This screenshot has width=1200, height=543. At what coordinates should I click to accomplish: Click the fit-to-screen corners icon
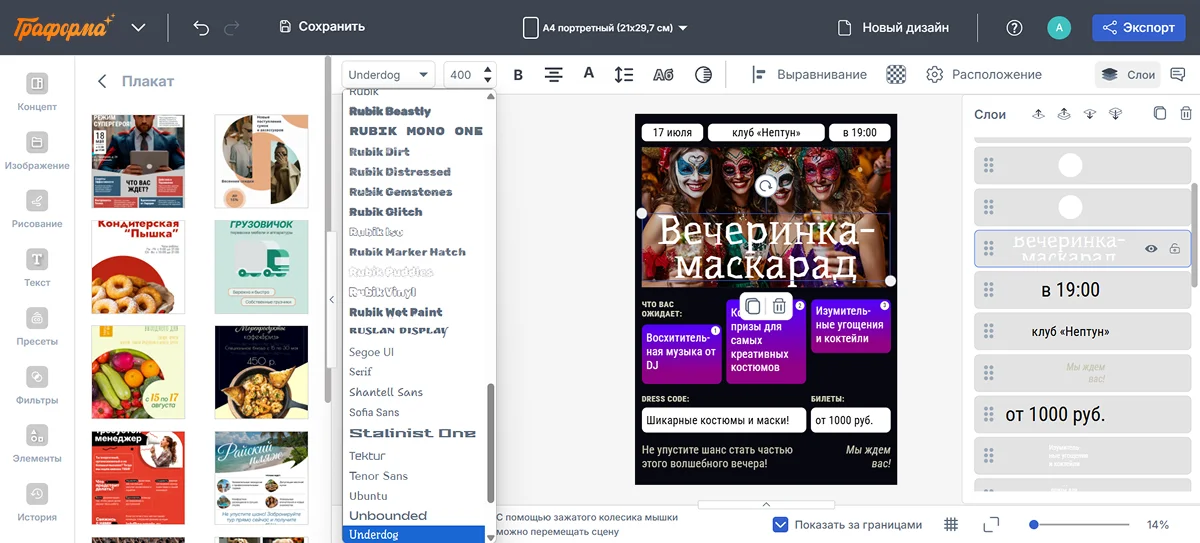pos(991,525)
